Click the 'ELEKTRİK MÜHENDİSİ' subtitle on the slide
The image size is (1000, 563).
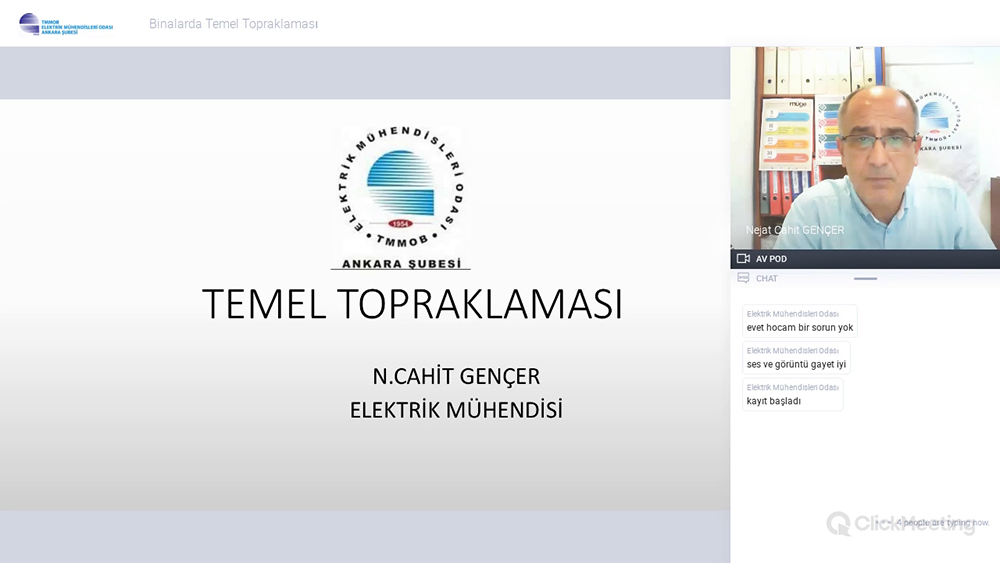coord(456,410)
